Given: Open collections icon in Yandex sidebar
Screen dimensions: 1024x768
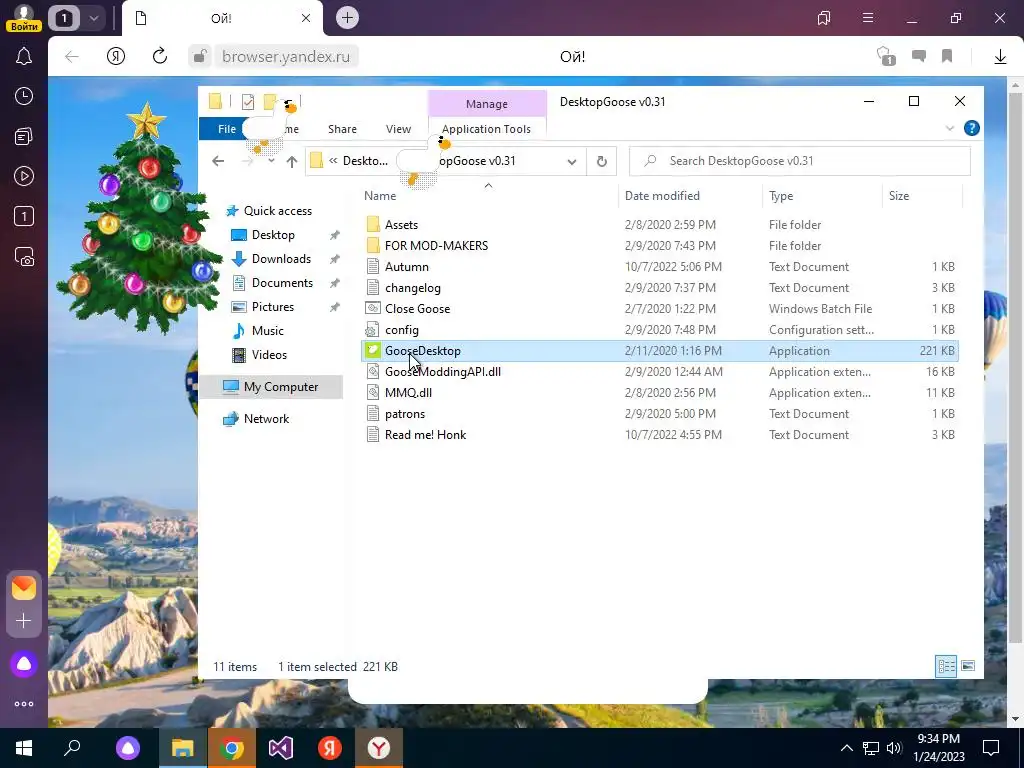Looking at the screenshot, I should tap(24, 136).
